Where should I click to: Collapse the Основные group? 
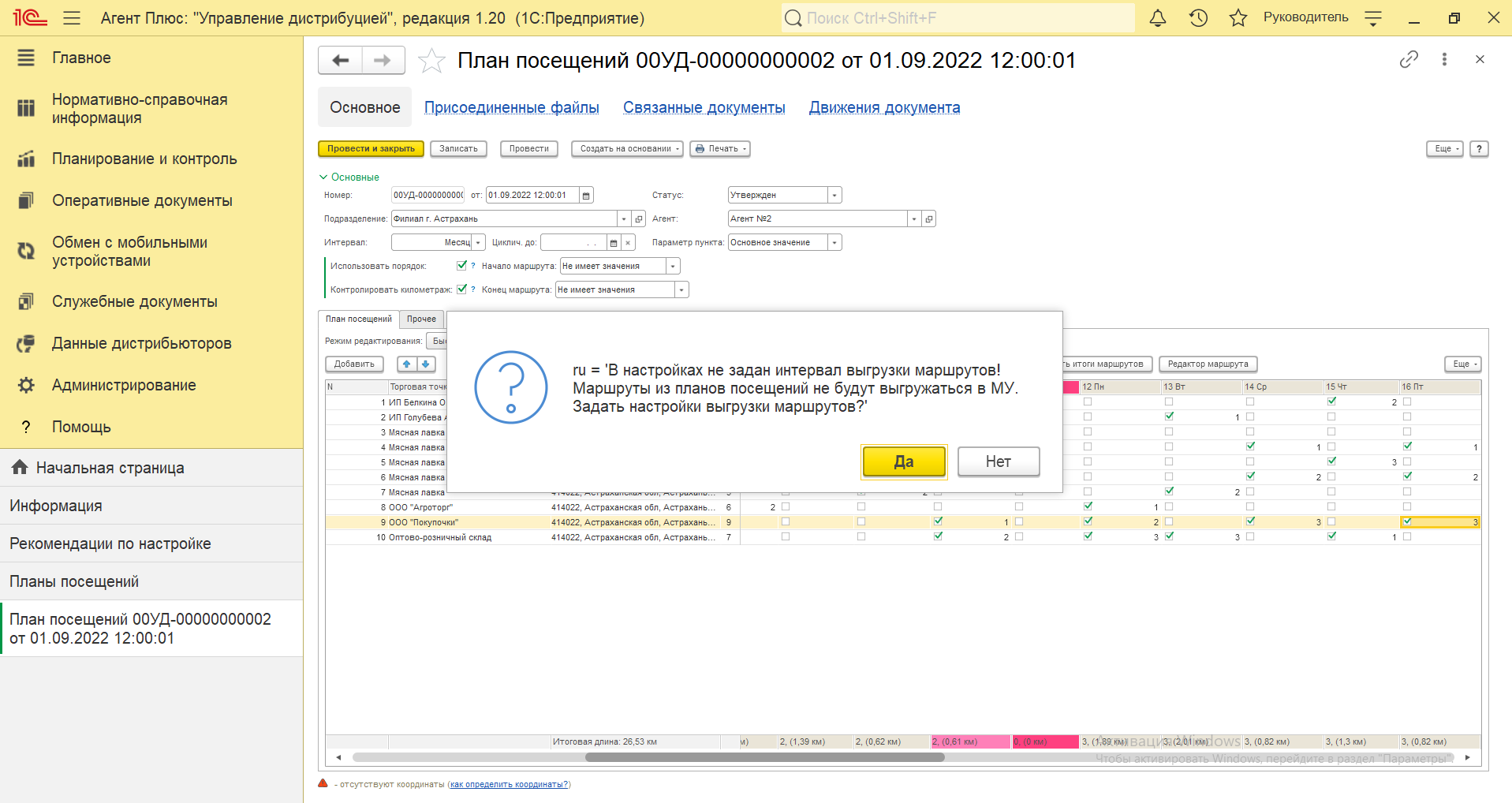pyautogui.click(x=349, y=177)
